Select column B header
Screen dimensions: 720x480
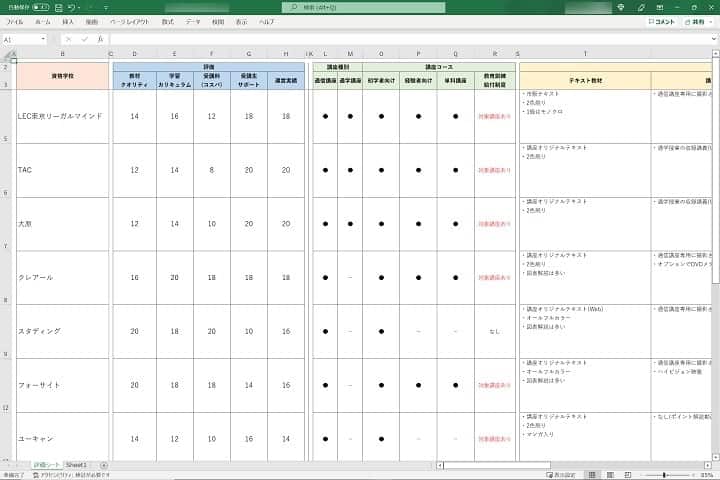click(x=62, y=54)
